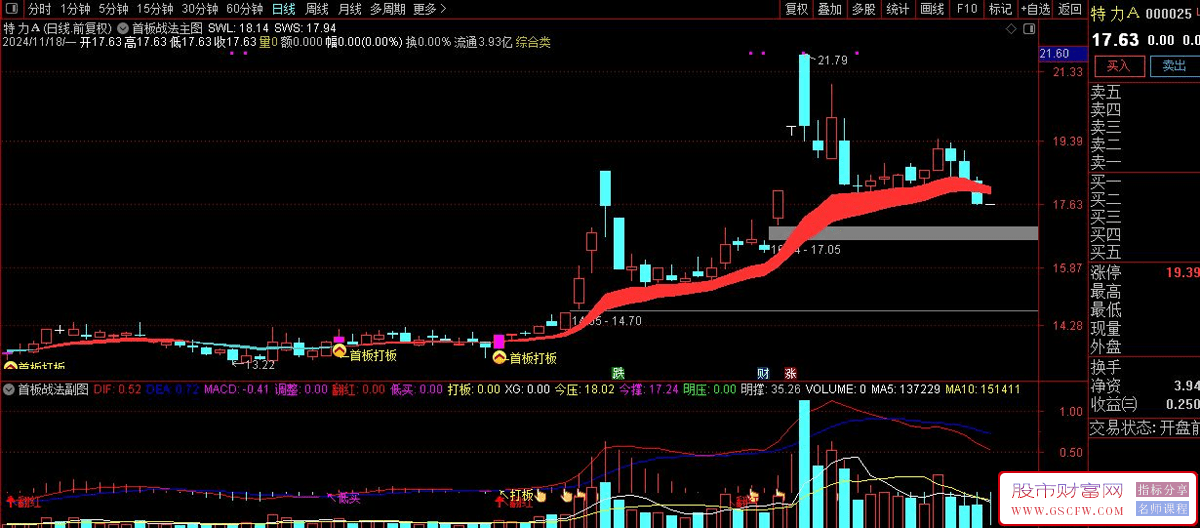
Task: Click the 净资 net asset row
Action: (x=1145, y=385)
